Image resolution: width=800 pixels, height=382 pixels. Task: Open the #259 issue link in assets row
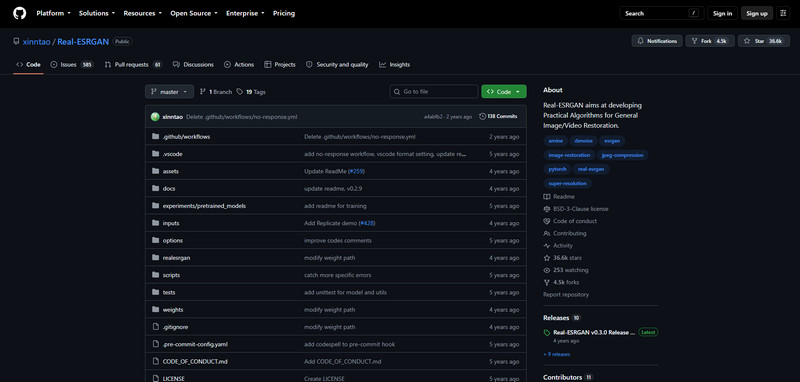[x=356, y=171]
